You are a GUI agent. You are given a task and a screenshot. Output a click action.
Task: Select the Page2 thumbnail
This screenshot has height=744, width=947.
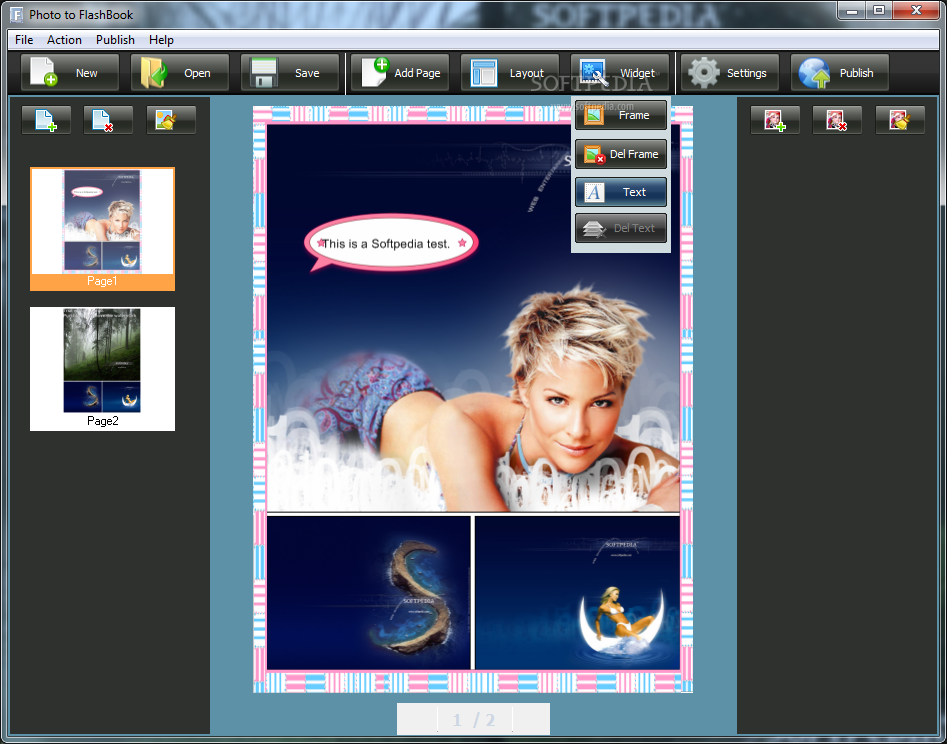(103, 369)
